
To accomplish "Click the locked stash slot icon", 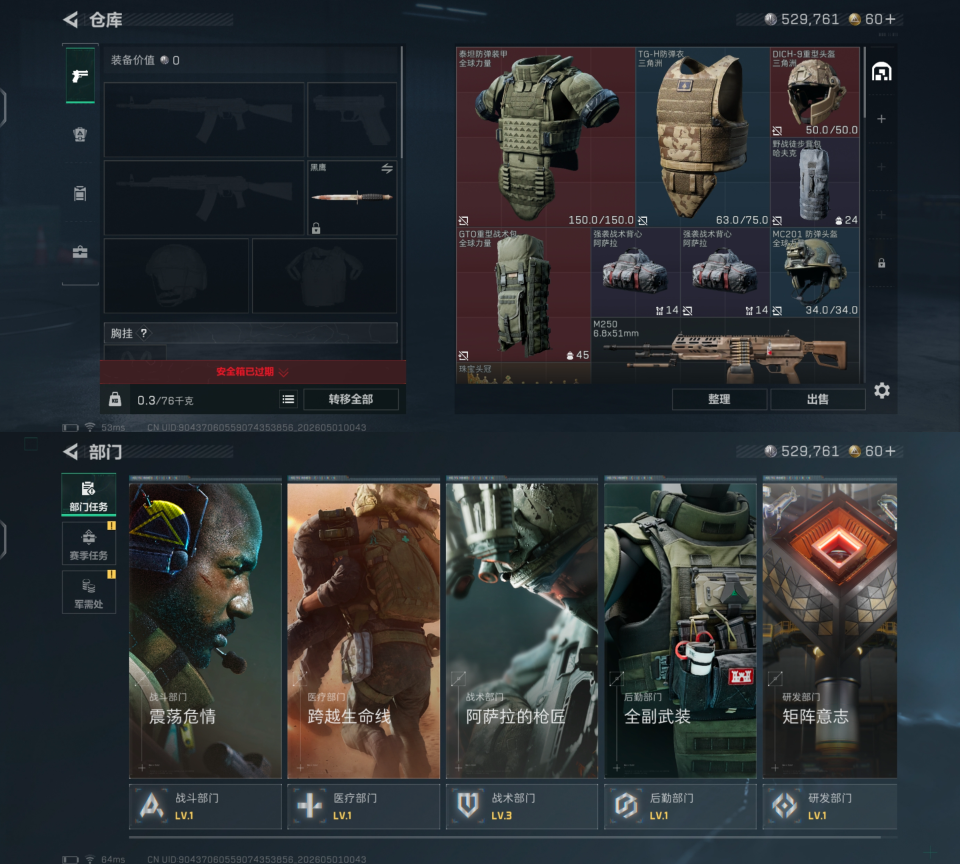I will coord(882,263).
